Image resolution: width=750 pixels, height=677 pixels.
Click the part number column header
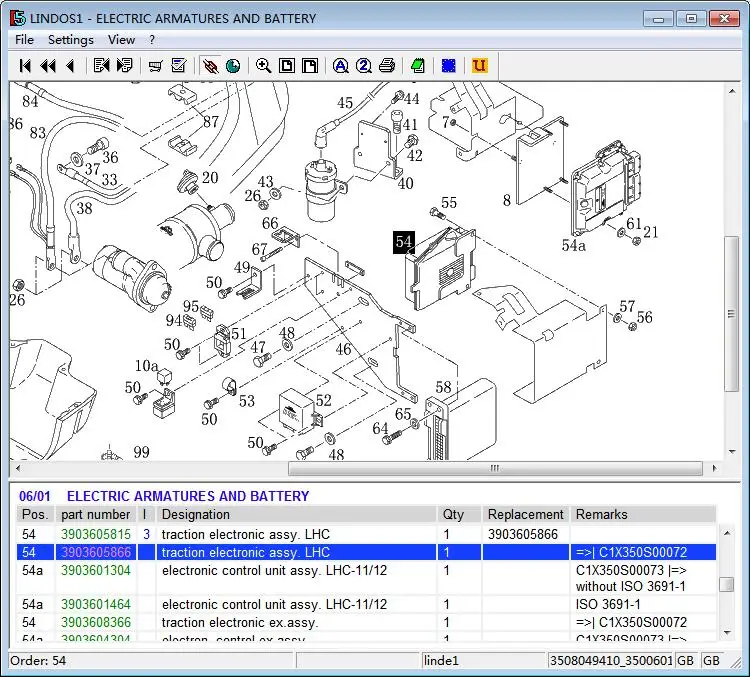point(96,514)
